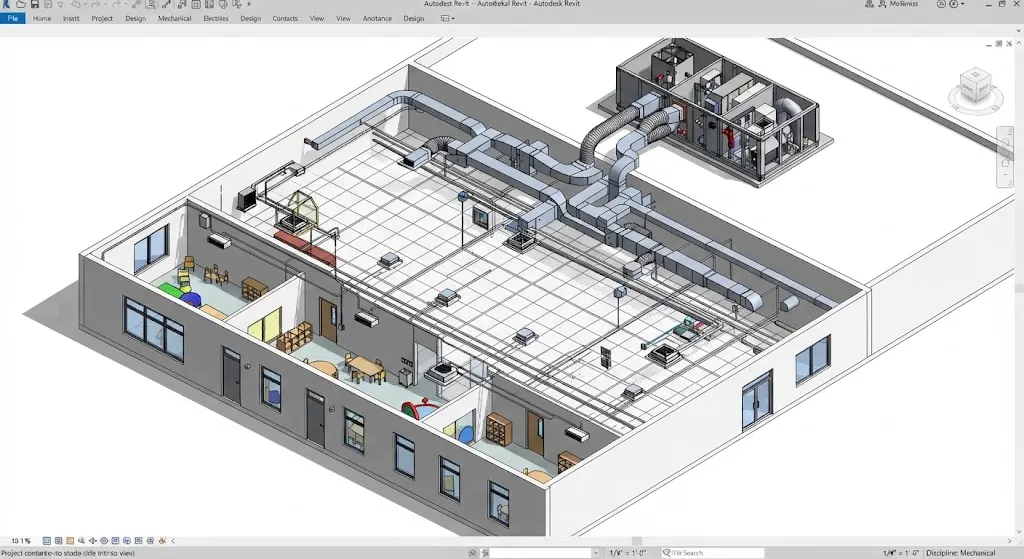The height and width of the screenshot is (559, 1024).
Task: Open the Project ribbon tab
Action: (102, 18)
